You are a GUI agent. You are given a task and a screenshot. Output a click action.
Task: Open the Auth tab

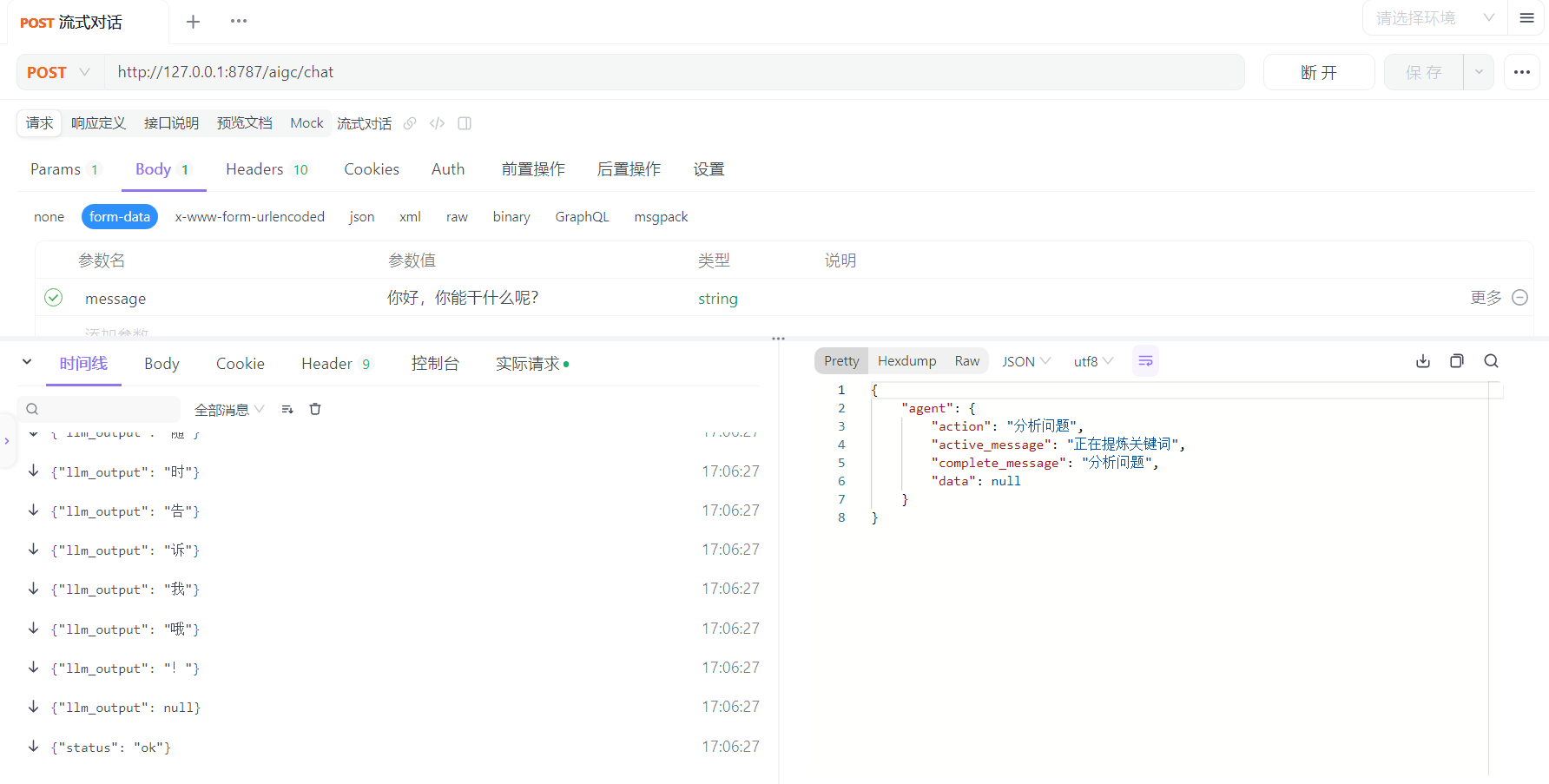coord(448,169)
